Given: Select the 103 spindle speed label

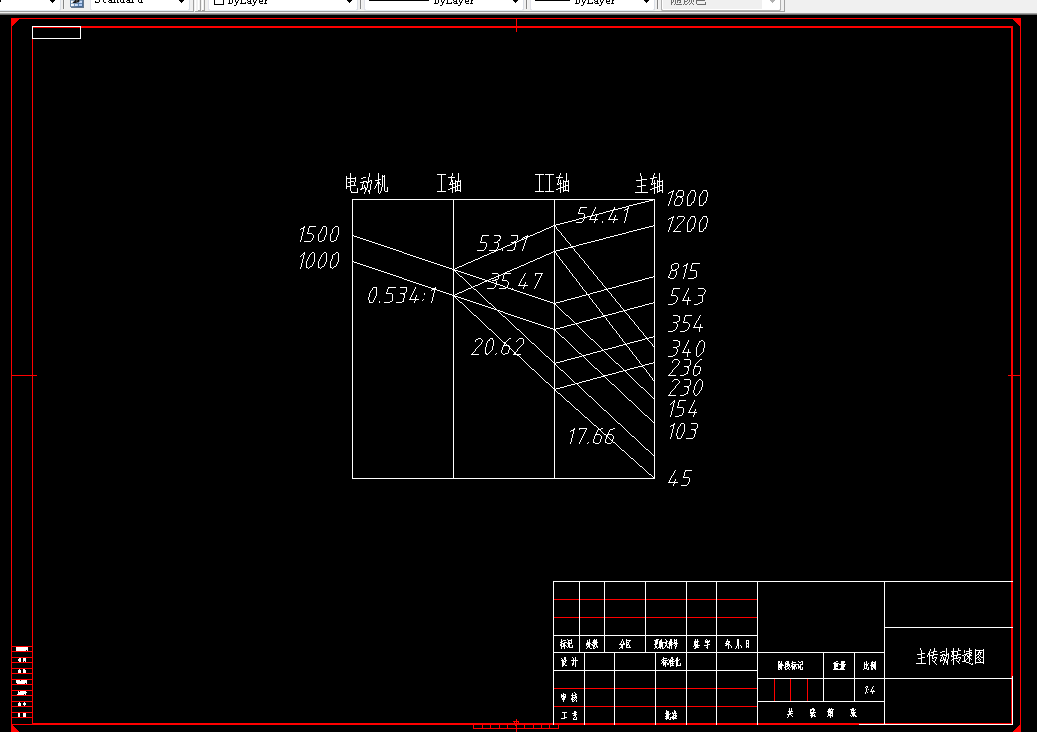Looking at the screenshot, I should pos(683,431).
